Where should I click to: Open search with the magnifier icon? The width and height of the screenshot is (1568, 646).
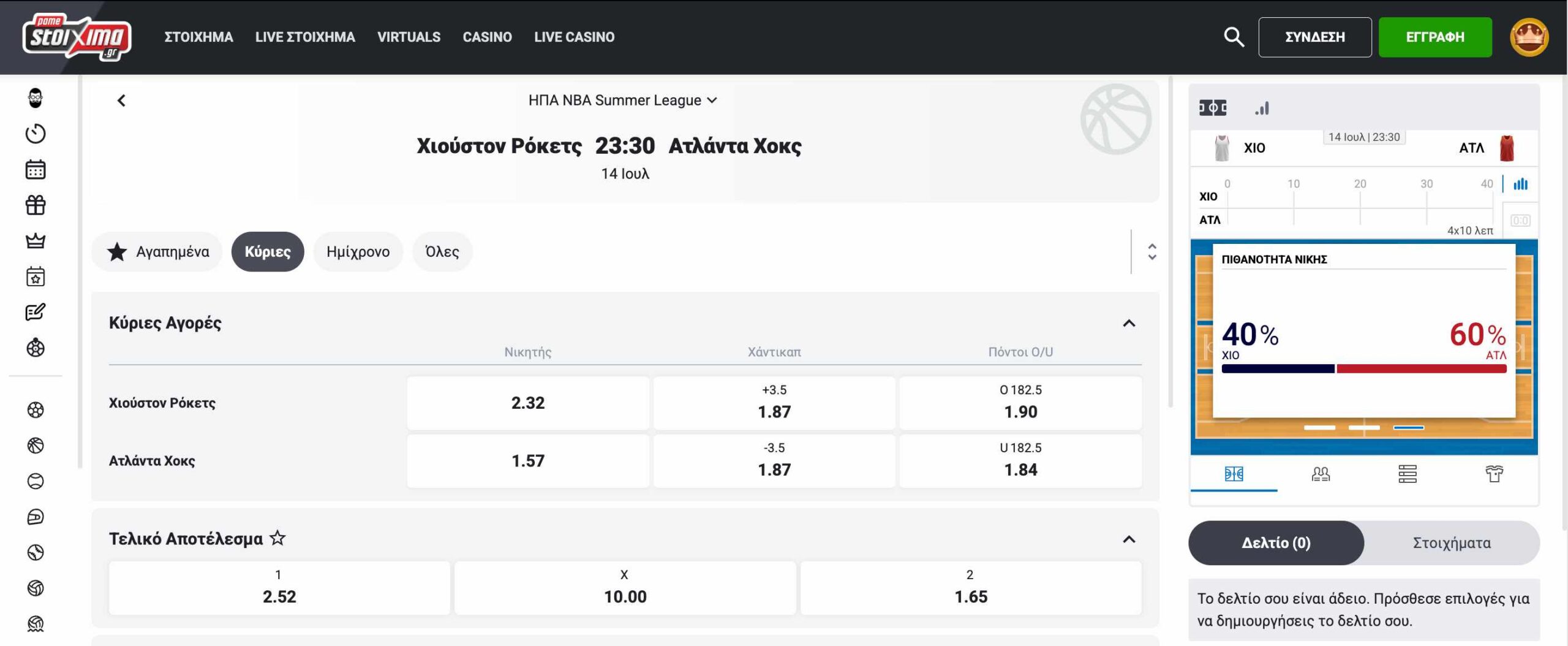point(1234,37)
